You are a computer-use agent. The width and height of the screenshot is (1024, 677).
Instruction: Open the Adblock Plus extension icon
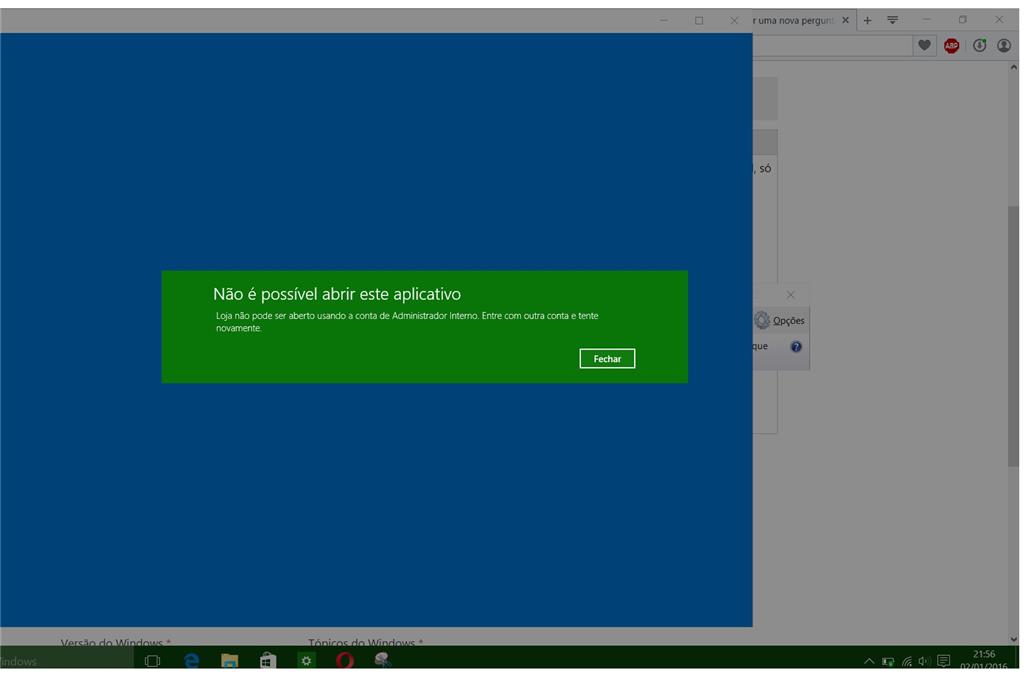[x=952, y=46]
